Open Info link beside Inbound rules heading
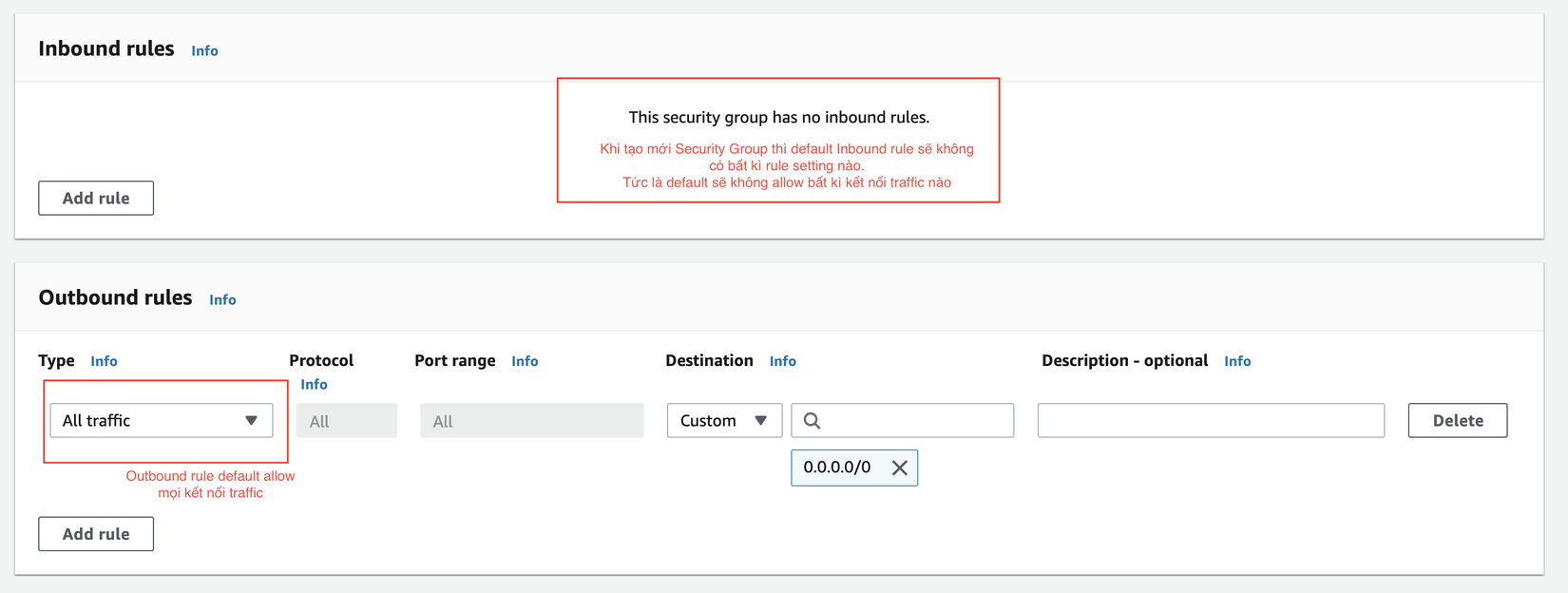Image resolution: width=1568 pixels, height=593 pixels. 204,51
